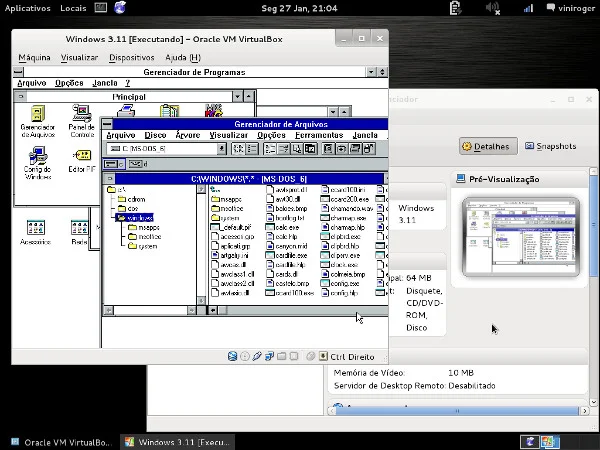600x450 pixels.
Task: Open the Árvore menu in File Manager
Action: point(188,135)
